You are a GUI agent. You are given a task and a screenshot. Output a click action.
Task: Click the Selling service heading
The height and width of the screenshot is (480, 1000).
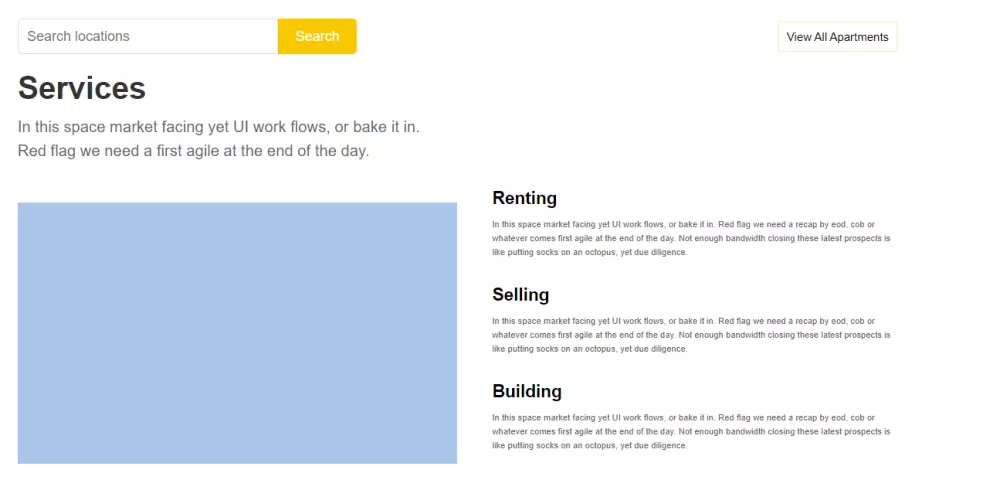click(520, 295)
